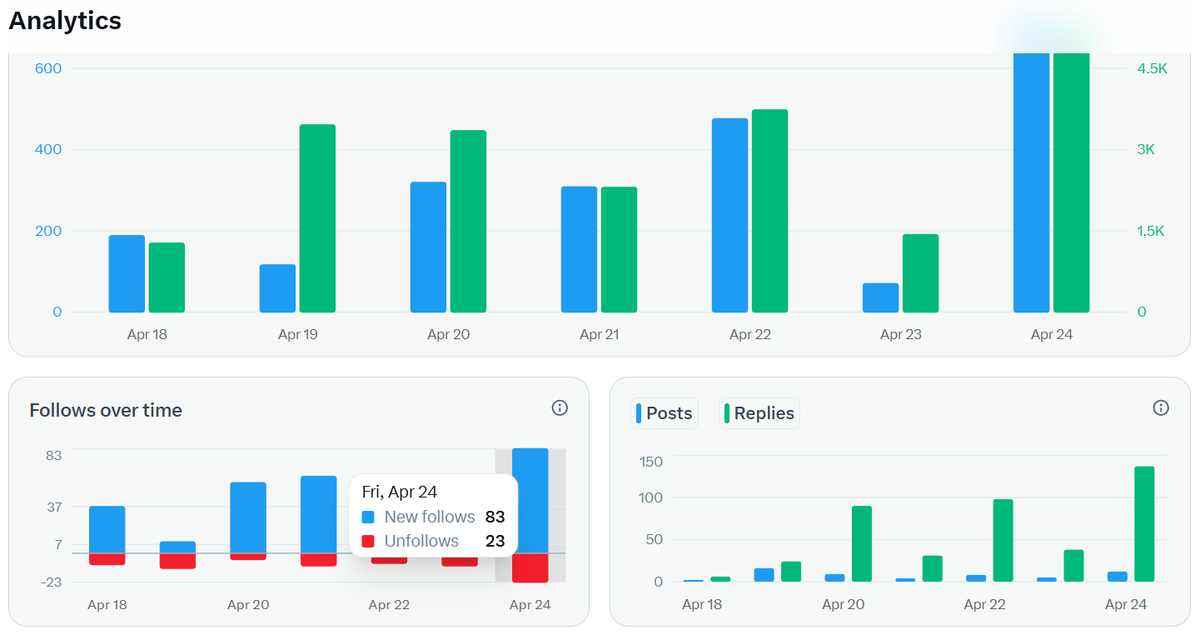This screenshot has height=635, width=1200.
Task: Select the green Apr 18 bar in top chart
Action: pos(167,277)
